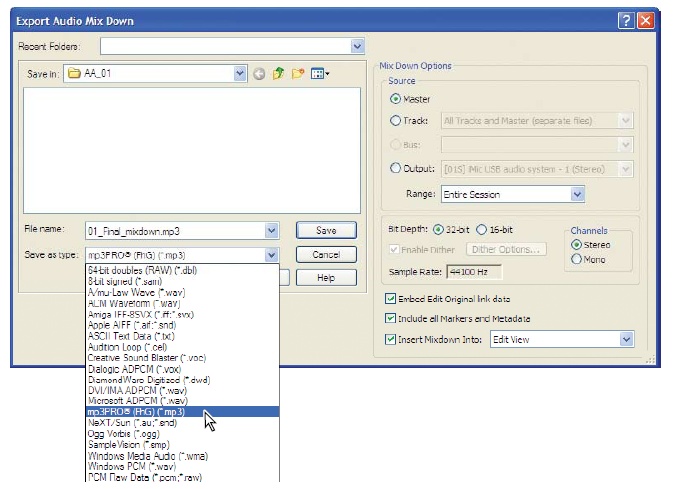
Task: Choose Windows PCM (*.wav) format
Action: point(182,466)
